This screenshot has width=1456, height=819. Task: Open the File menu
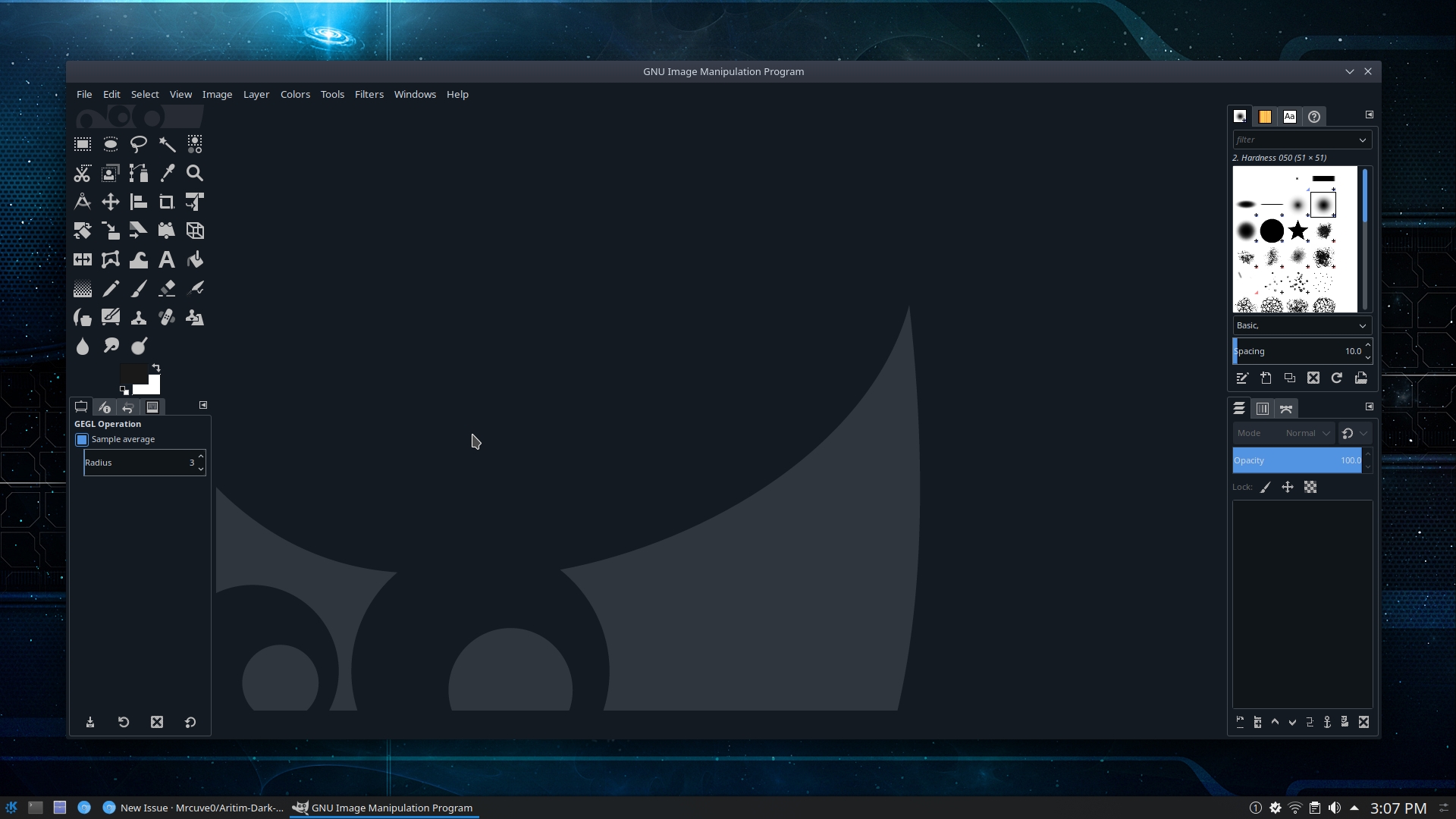84,94
